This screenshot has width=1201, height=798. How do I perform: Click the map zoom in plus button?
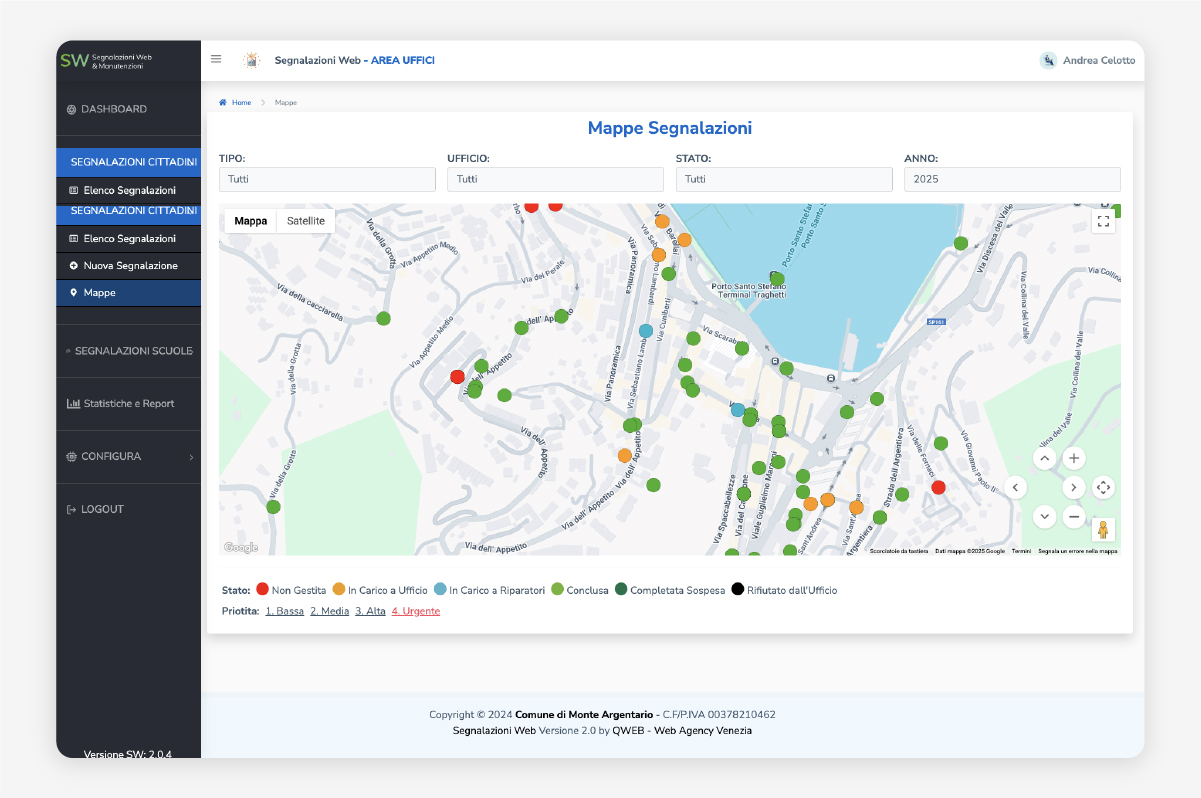click(x=1074, y=459)
